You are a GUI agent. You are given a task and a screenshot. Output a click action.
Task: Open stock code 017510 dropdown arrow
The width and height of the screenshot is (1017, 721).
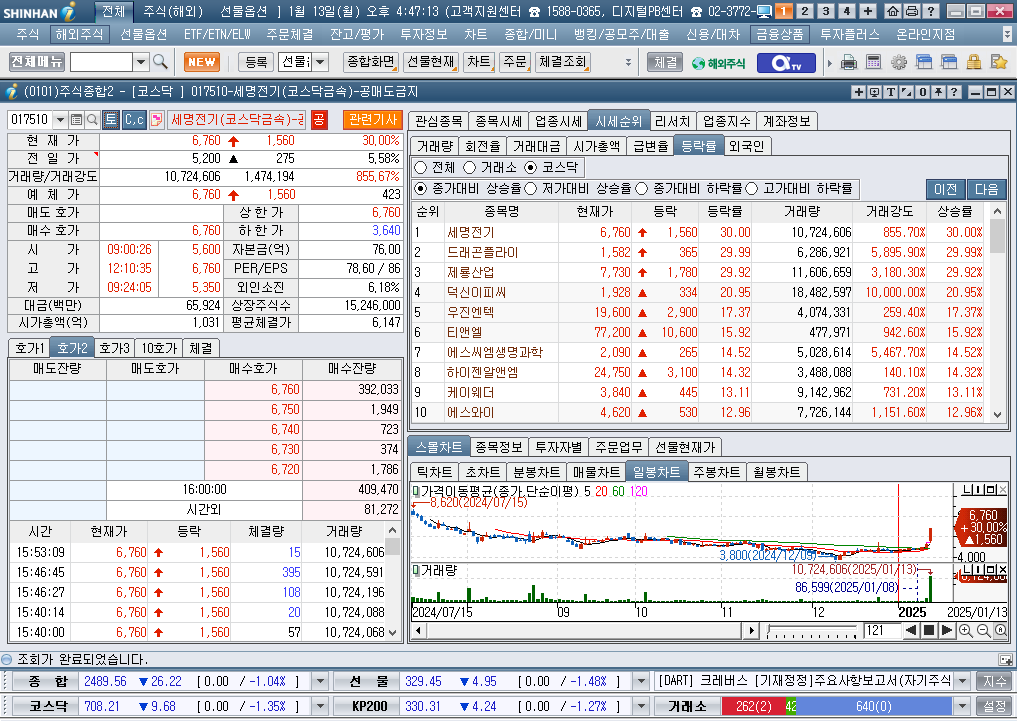coord(60,119)
